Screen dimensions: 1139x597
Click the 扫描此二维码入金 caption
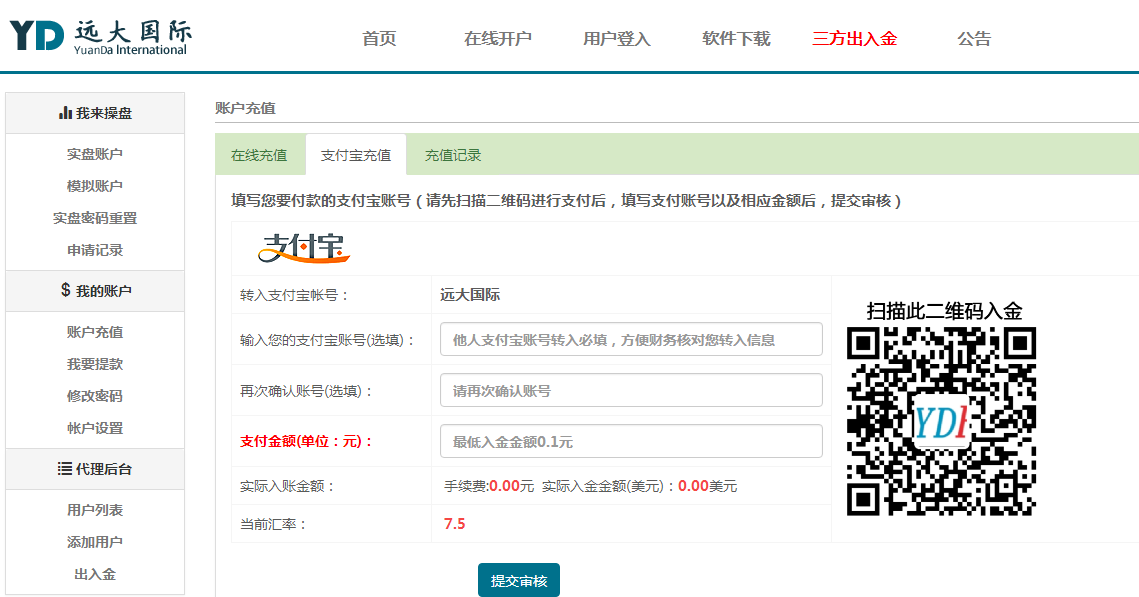coord(944,312)
